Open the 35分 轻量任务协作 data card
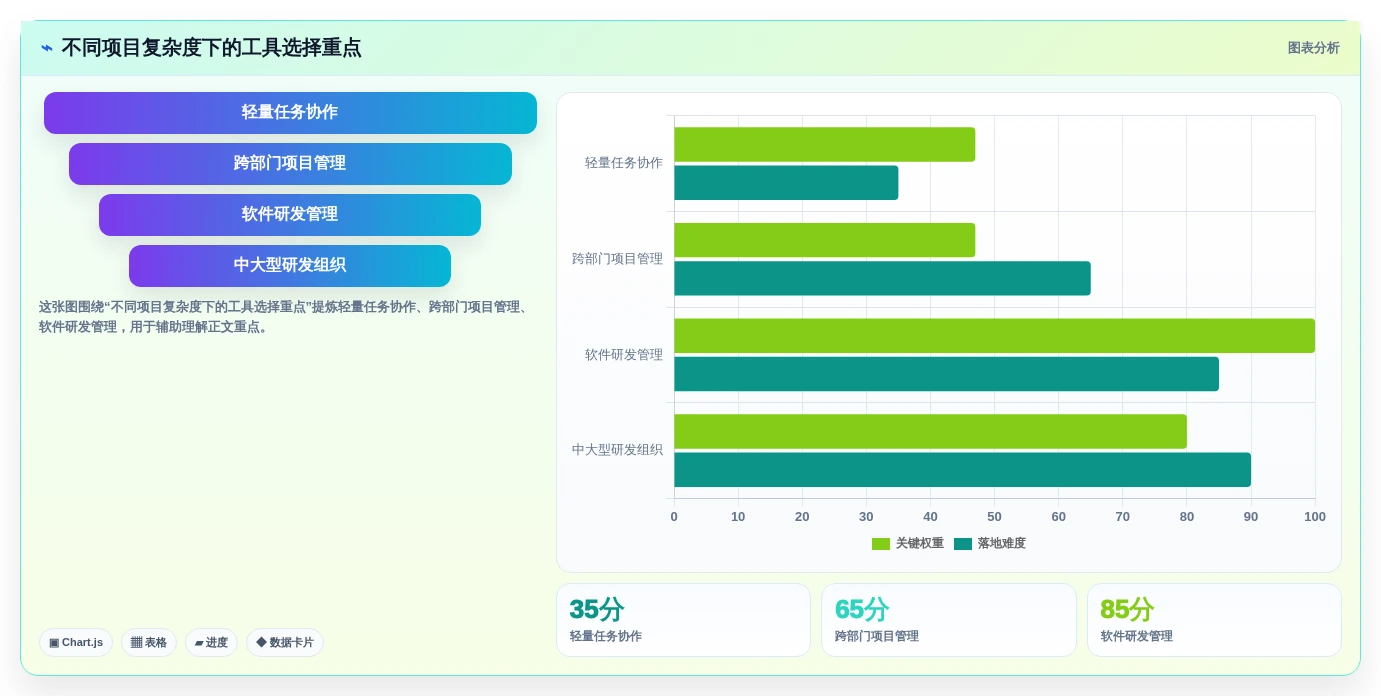This screenshot has width=1381, height=696. coord(683,620)
